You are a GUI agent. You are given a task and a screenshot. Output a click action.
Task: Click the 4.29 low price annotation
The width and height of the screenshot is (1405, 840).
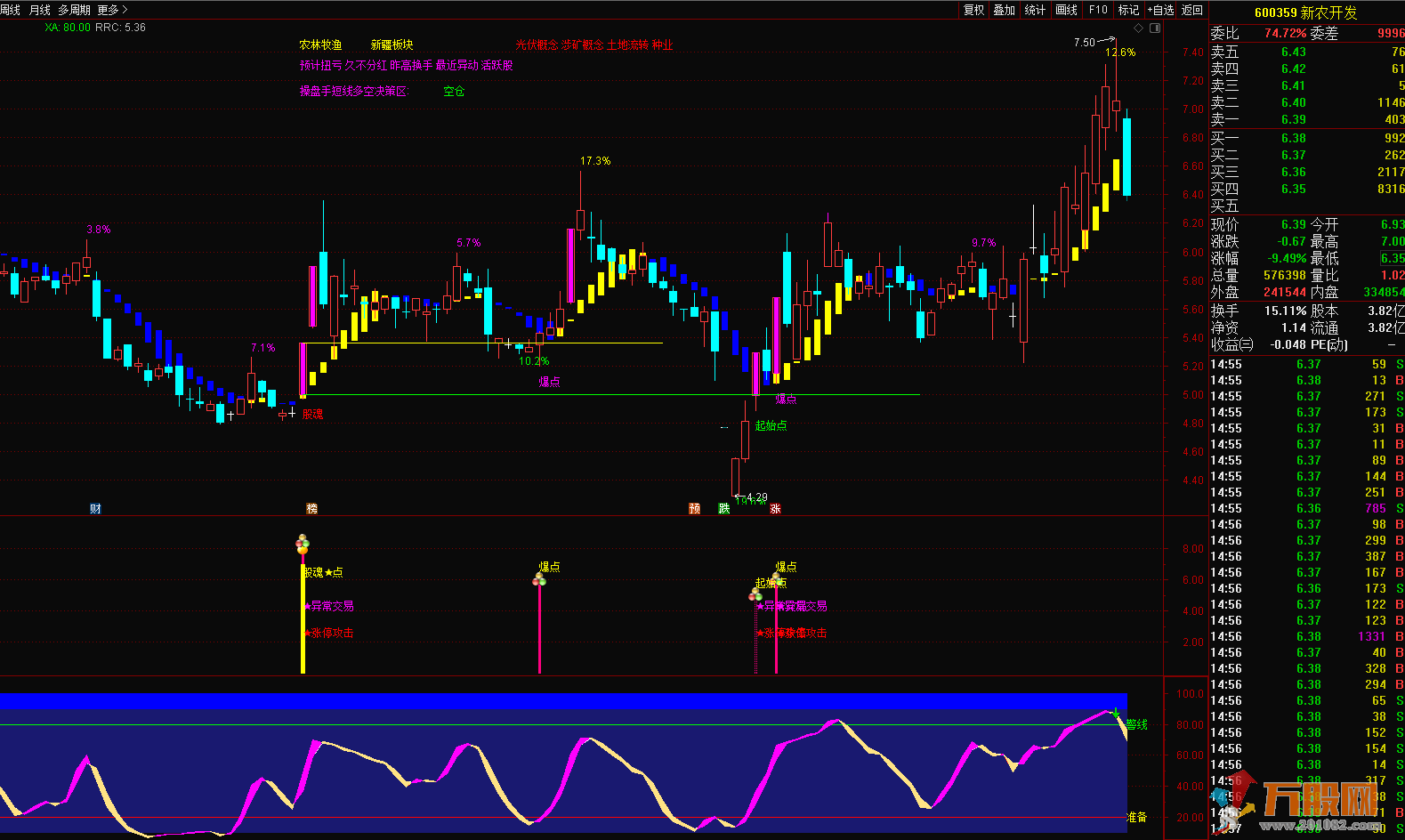pyautogui.click(x=756, y=497)
